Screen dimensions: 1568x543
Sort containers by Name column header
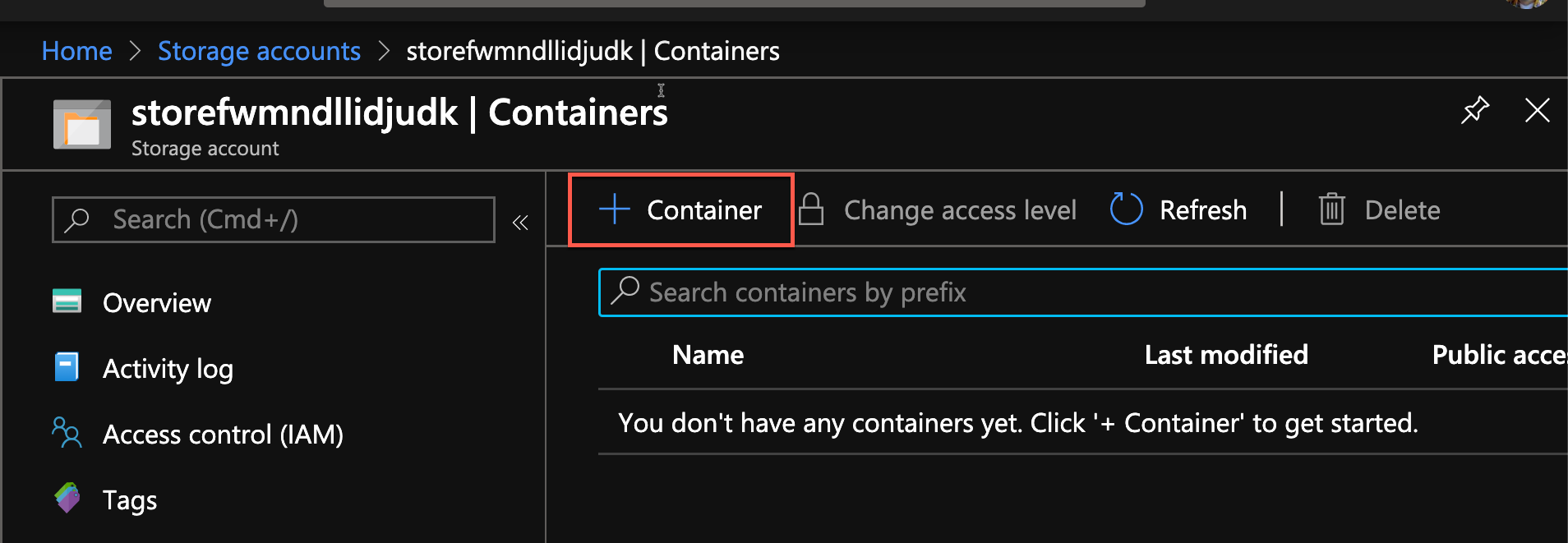click(708, 355)
